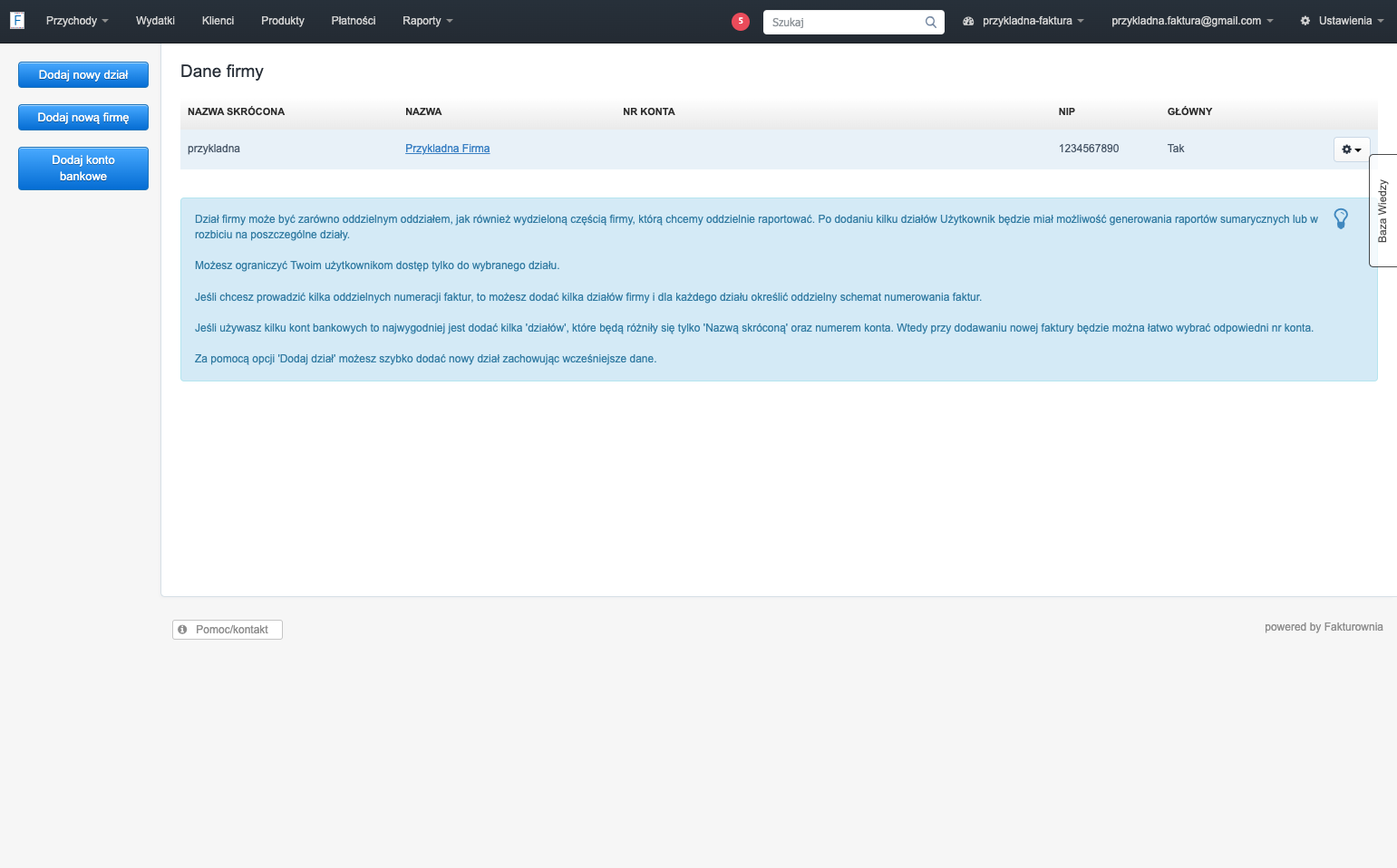Click the Dodaj nową firmę button

coord(83,118)
